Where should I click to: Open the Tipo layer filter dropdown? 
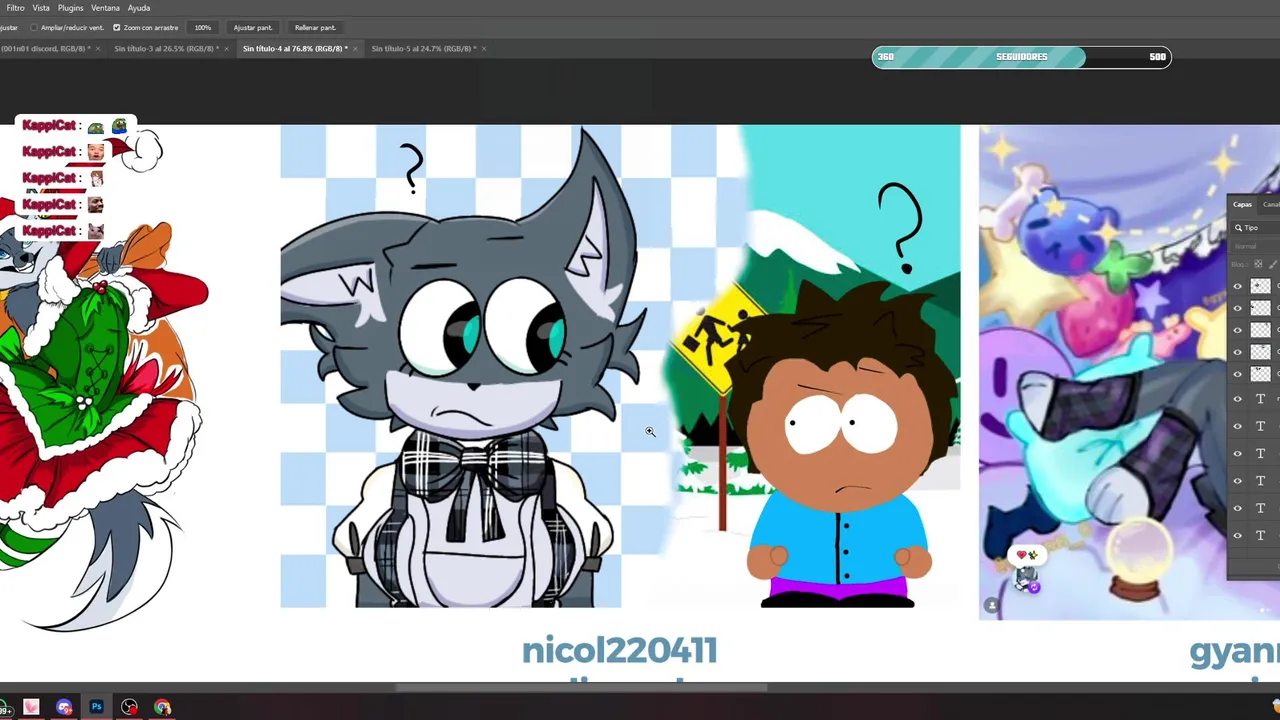point(1258,228)
